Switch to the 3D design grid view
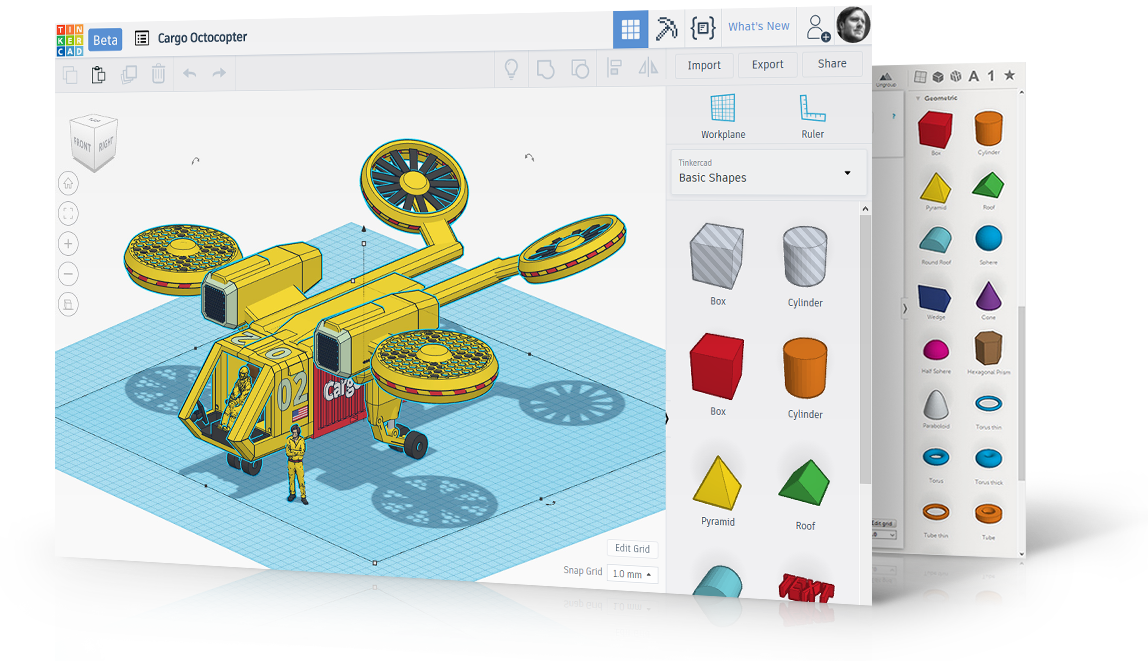1148x661 pixels. point(630,29)
